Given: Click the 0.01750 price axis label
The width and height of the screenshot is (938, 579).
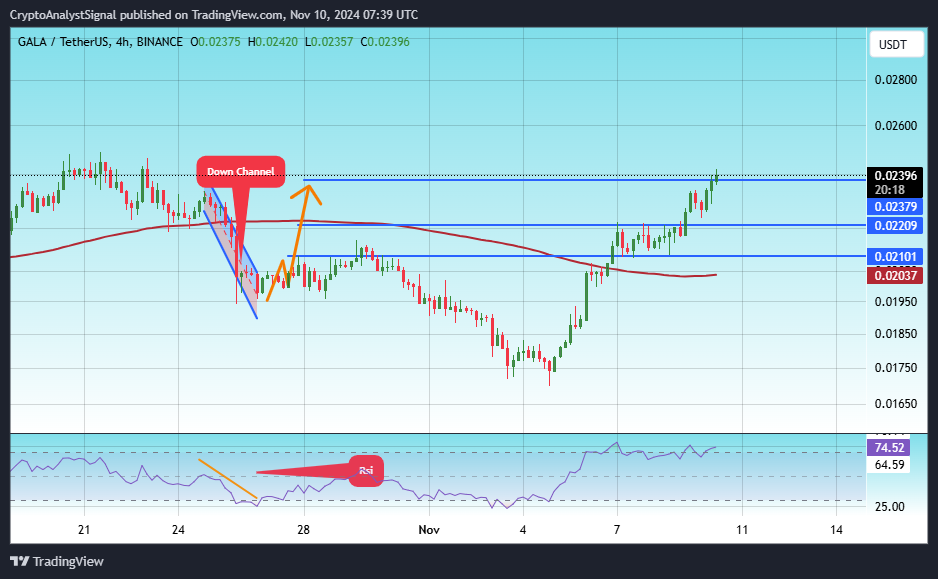Looking at the screenshot, I should (x=895, y=368).
